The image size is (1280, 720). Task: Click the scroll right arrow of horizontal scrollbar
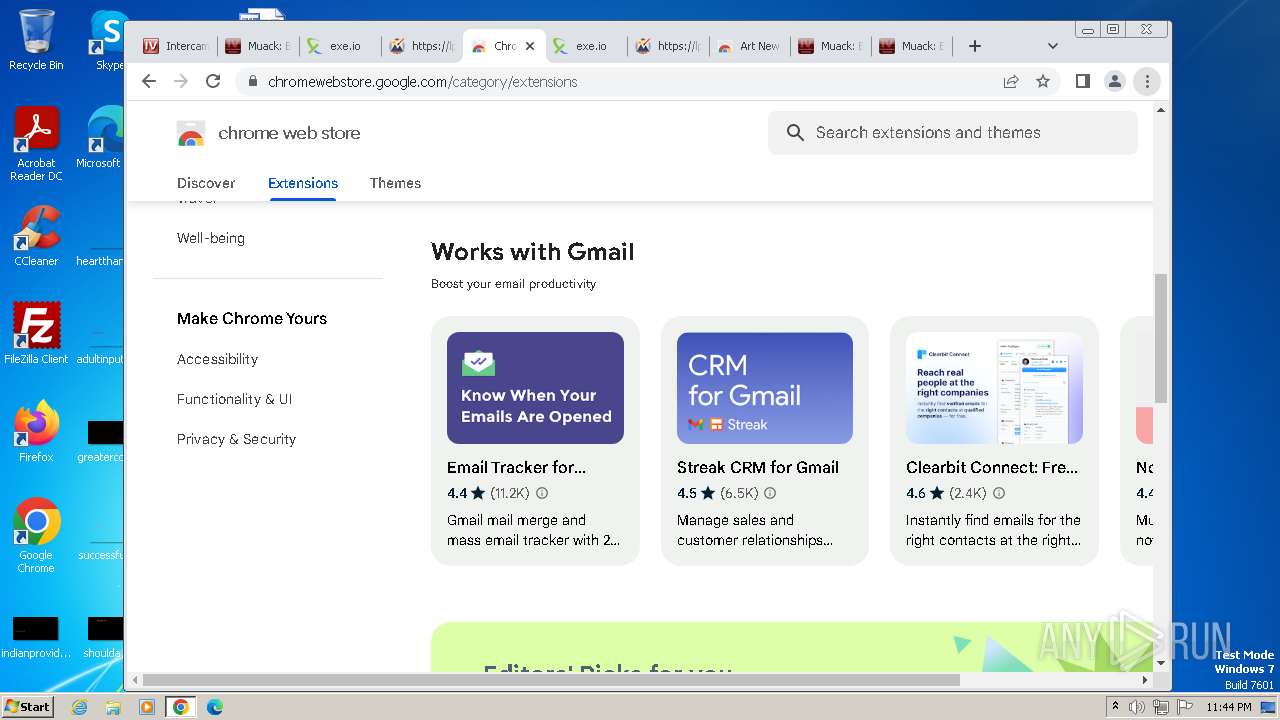click(x=1145, y=680)
